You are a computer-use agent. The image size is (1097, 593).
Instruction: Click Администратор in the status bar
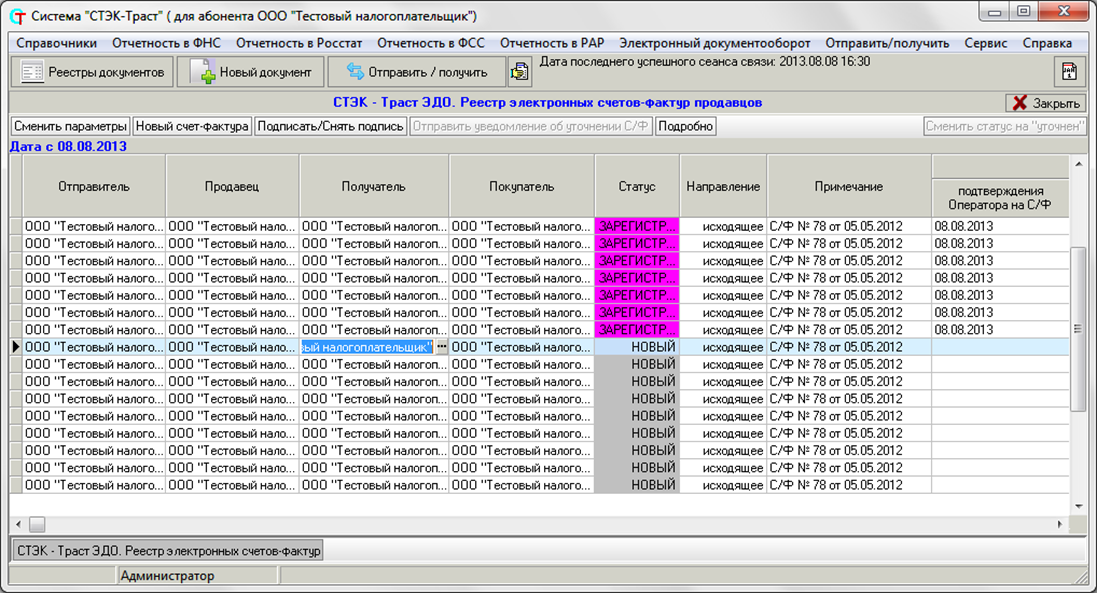coord(167,576)
